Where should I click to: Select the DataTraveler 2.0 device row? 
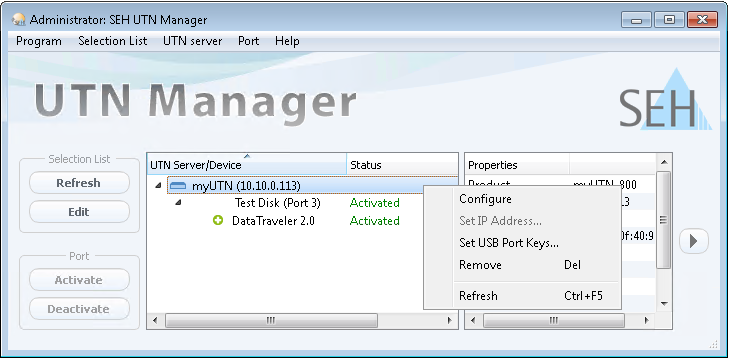point(273,221)
